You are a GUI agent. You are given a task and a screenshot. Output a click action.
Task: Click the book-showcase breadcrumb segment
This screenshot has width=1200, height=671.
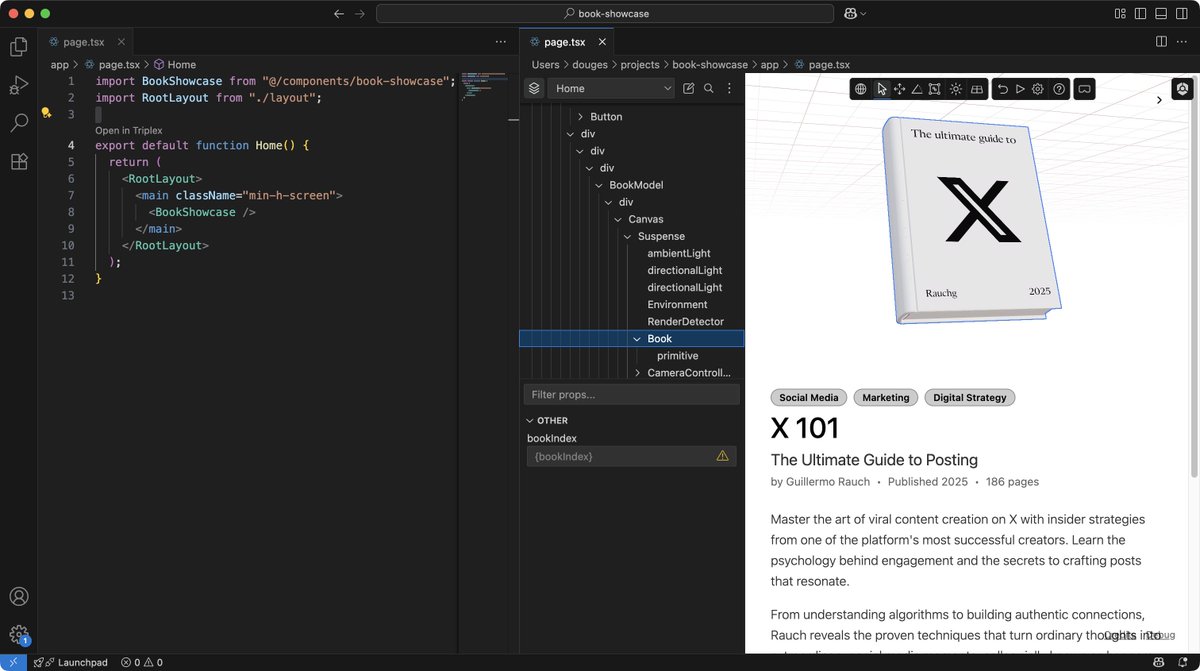710,64
